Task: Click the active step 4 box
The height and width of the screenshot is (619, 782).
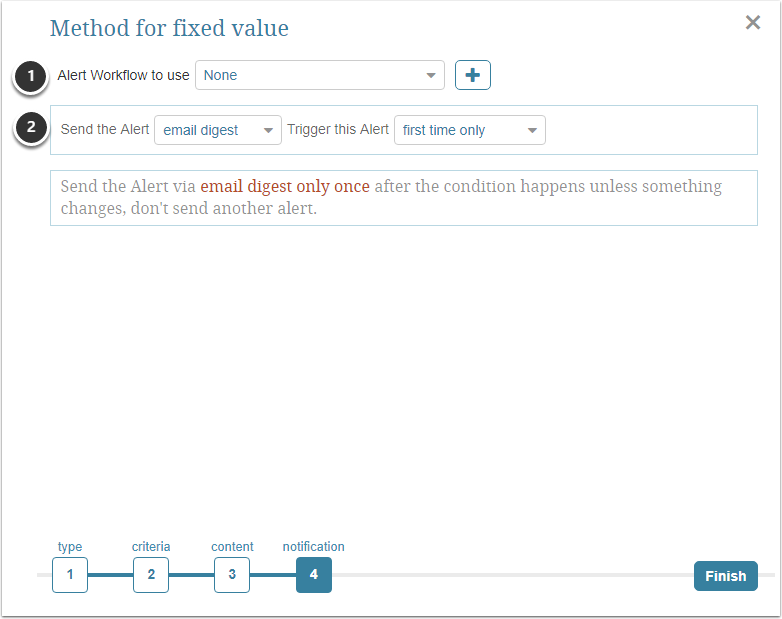Action: [313, 575]
